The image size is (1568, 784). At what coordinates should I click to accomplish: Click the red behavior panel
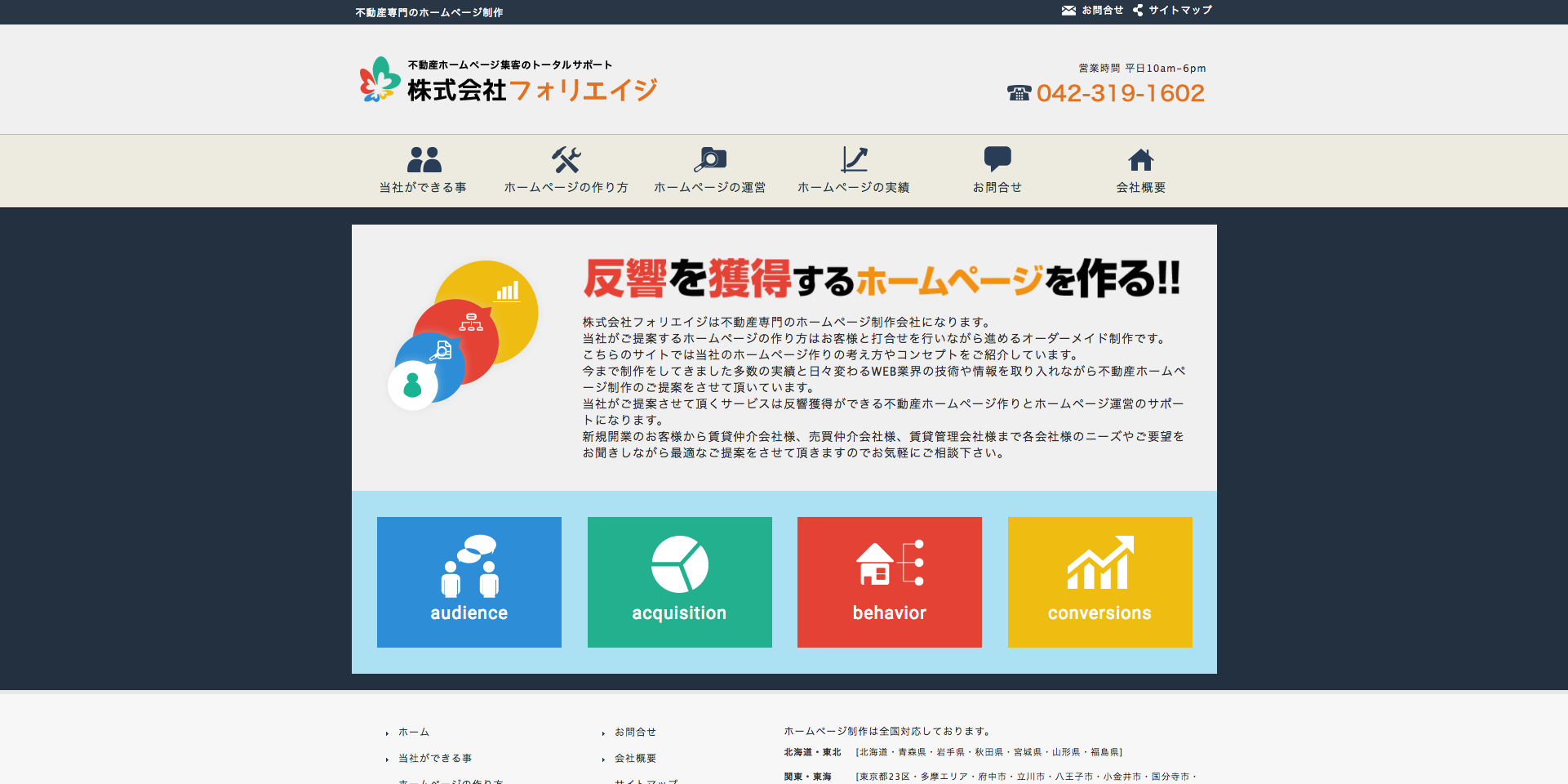889,581
